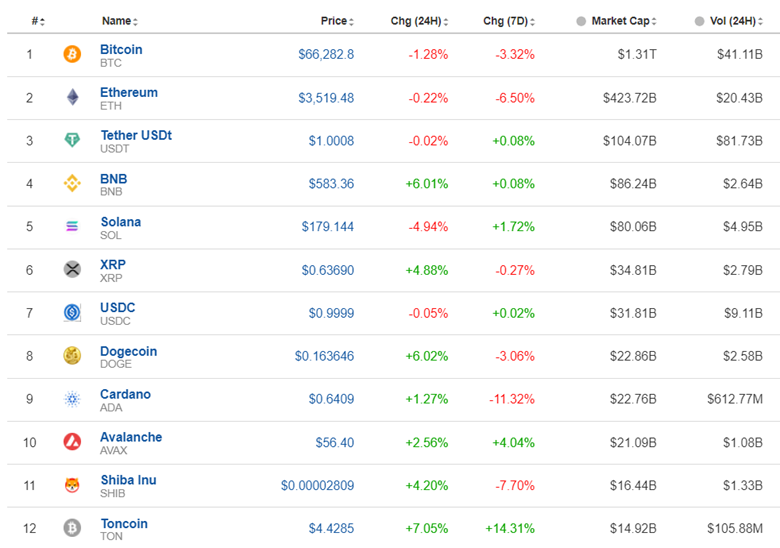Select Toncoin volume $105.88M

(x=735, y=528)
